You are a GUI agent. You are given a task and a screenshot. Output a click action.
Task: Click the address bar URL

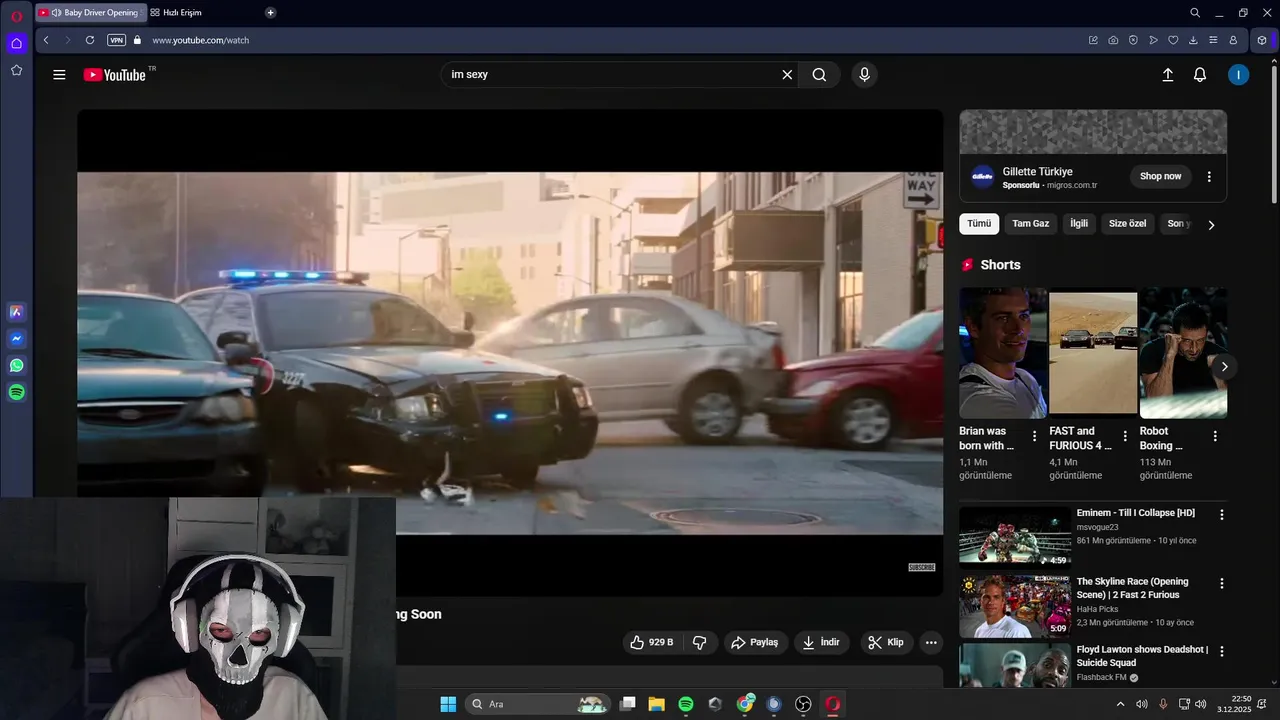pos(200,40)
